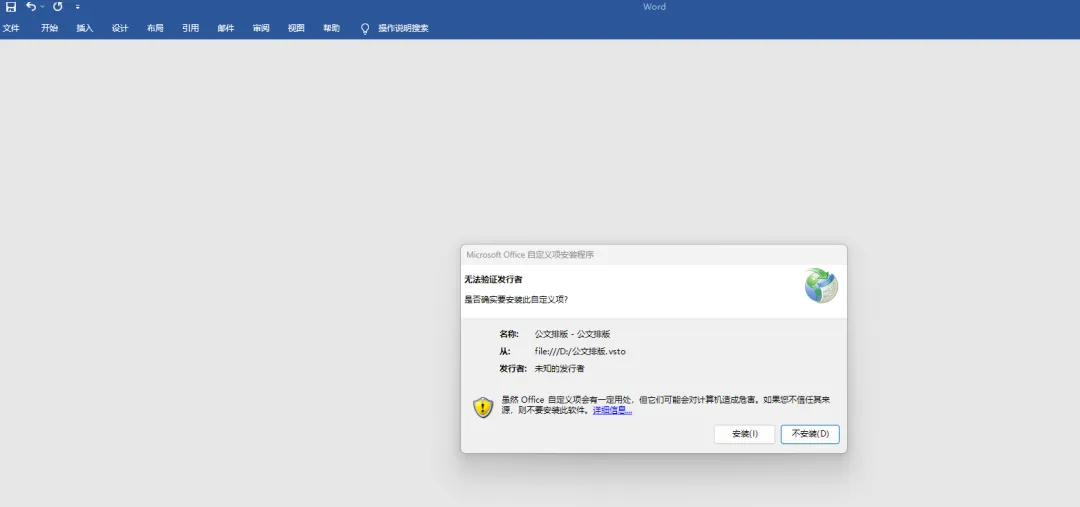This screenshot has height=507, width=1080.
Task: Open the 详细信息 link
Action: pos(612,411)
